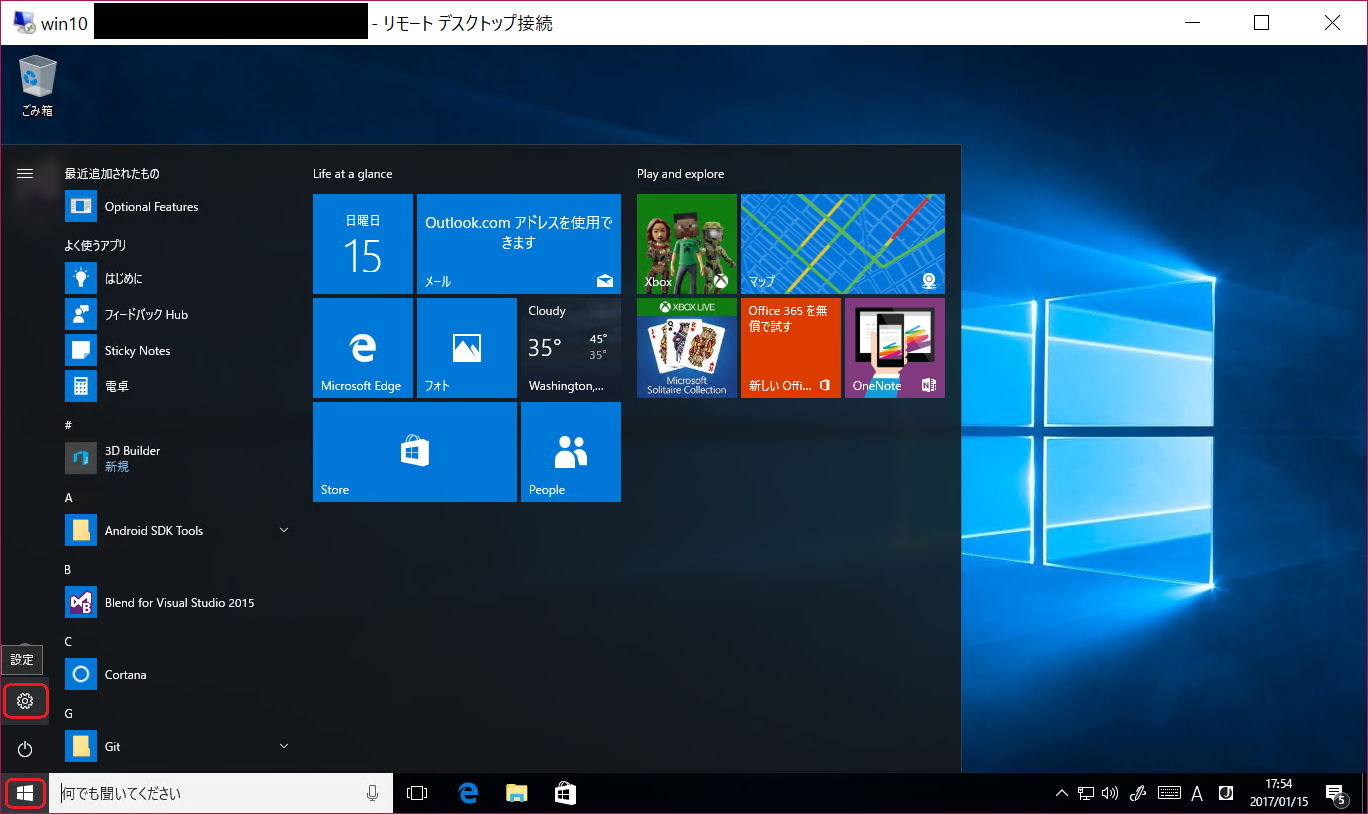The image size is (1368, 814).
Task: Click the Cortana search box
Action: (200, 792)
